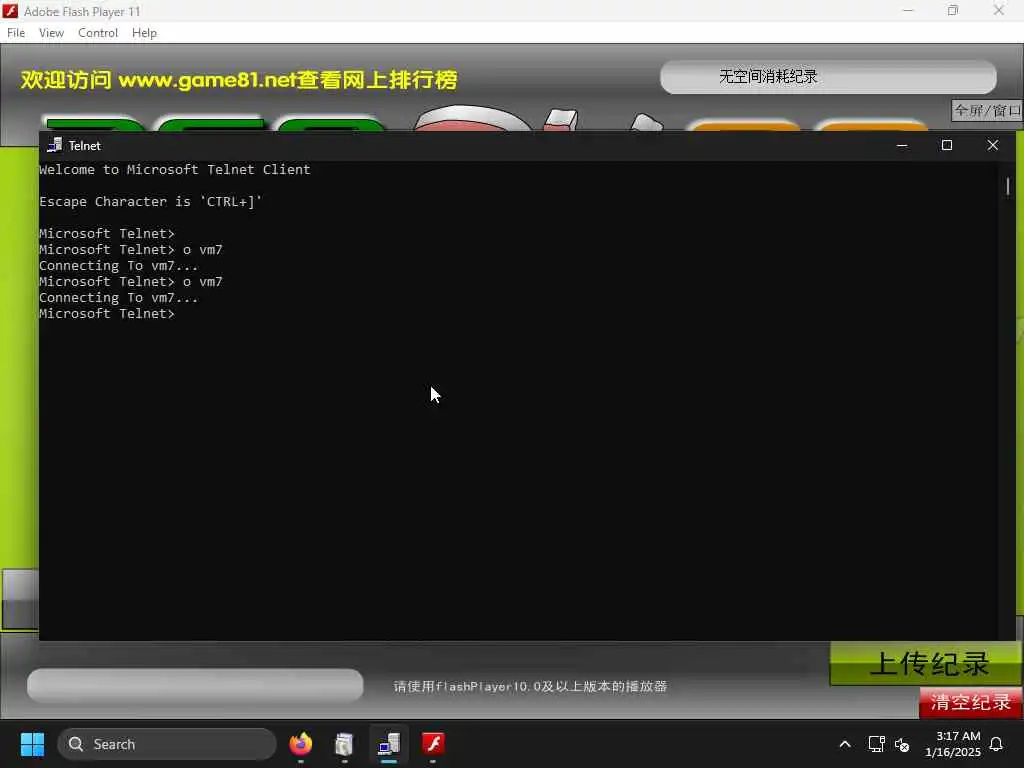Open the Help menu in Flash Player
The width and height of the screenshot is (1024, 768).
pyautogui.click(x=144, y=33)
